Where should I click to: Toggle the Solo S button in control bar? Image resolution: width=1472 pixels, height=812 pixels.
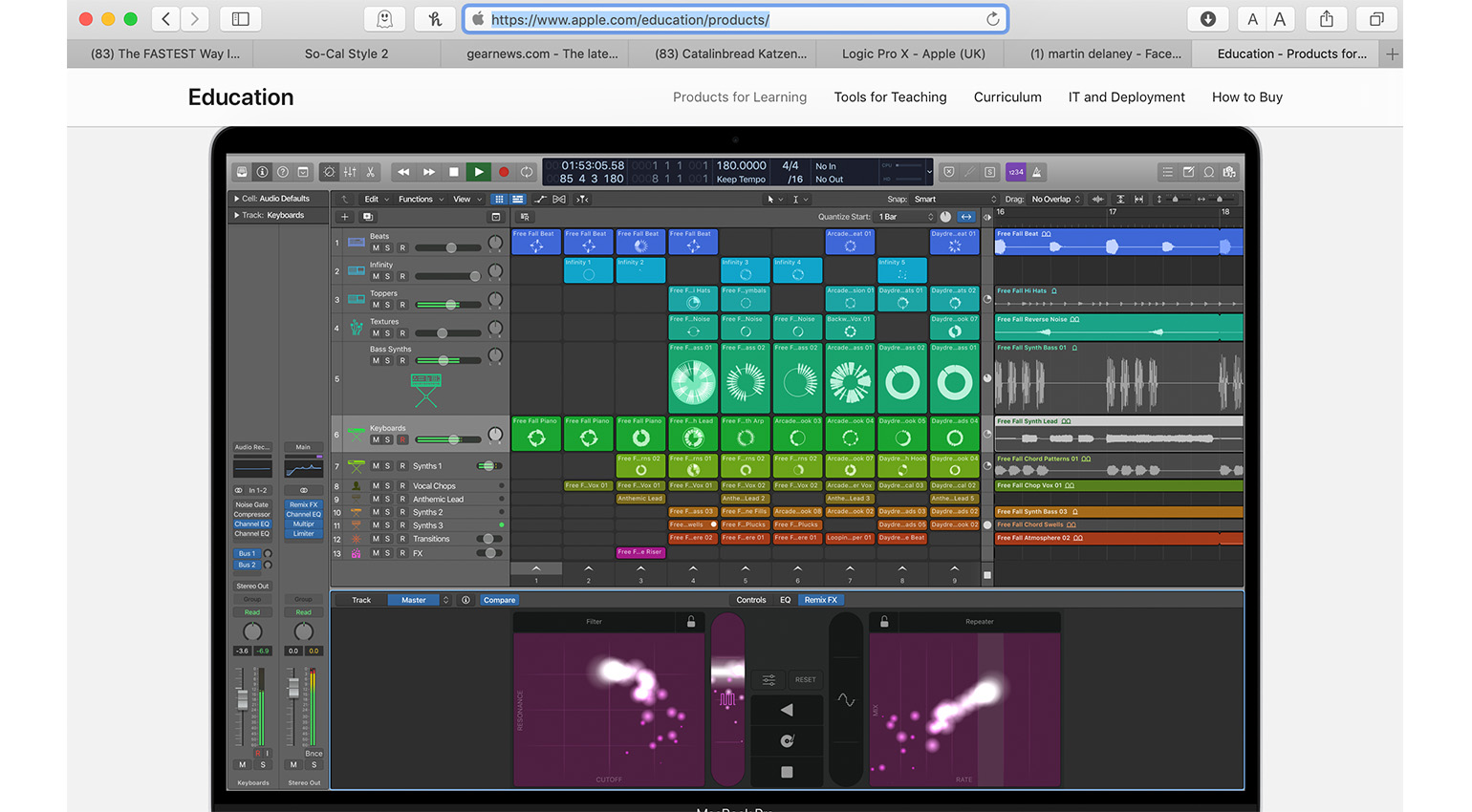click(989, 172)
